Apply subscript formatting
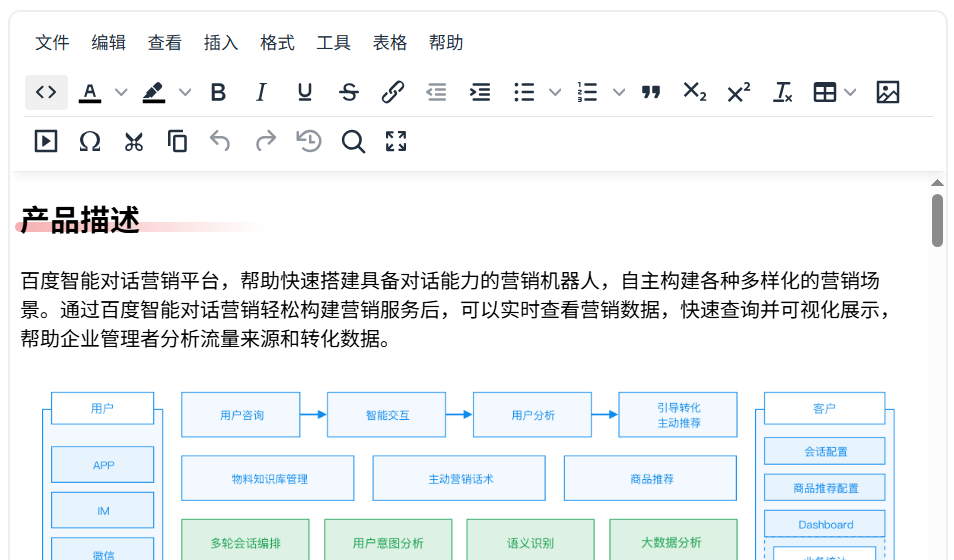The width and height of the screenshot is (954, 560). [x=695, y=93]
